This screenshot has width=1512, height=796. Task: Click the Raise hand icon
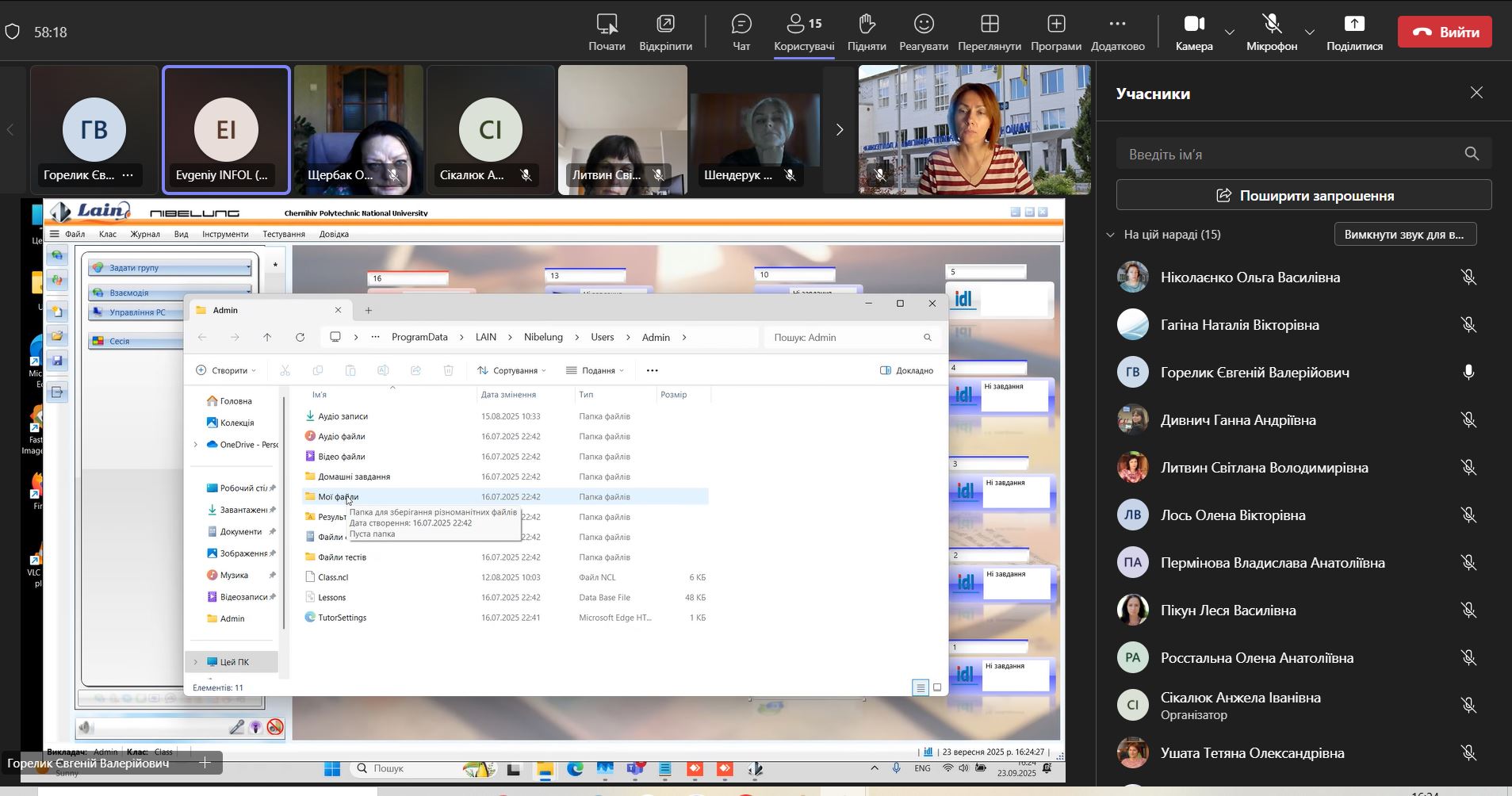point(866,25)
